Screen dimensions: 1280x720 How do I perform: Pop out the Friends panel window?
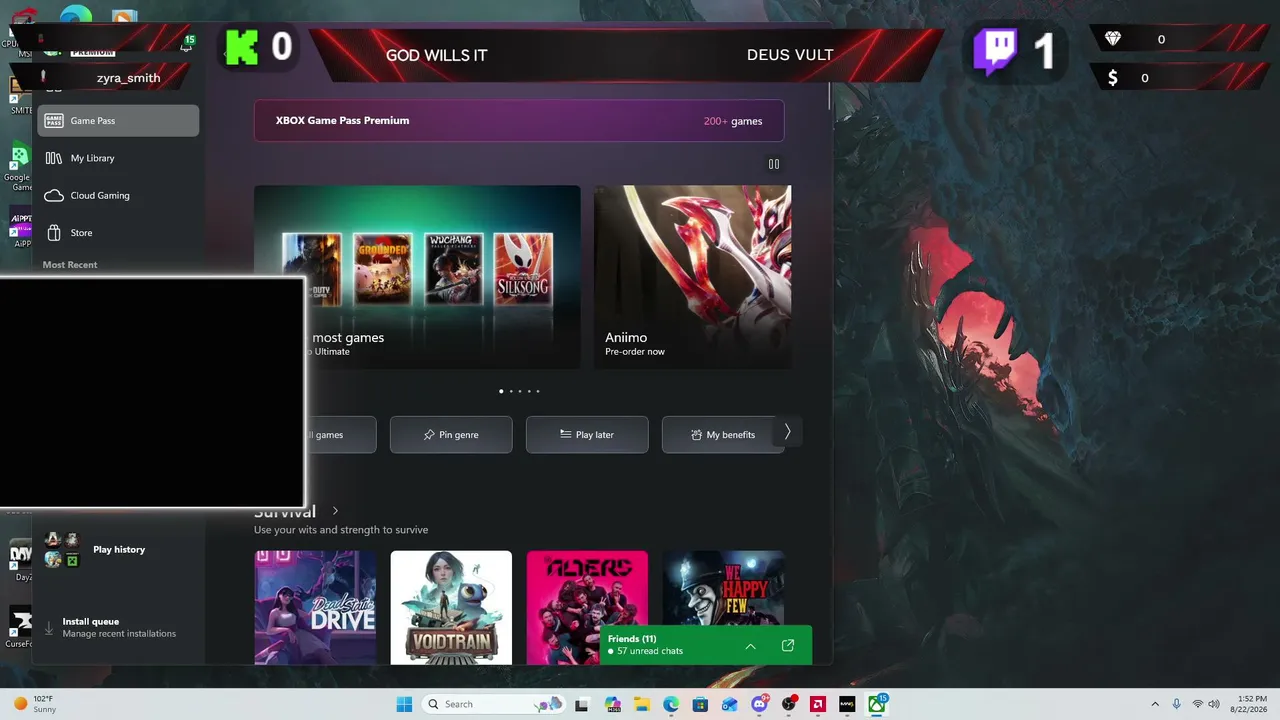[788, 646]
